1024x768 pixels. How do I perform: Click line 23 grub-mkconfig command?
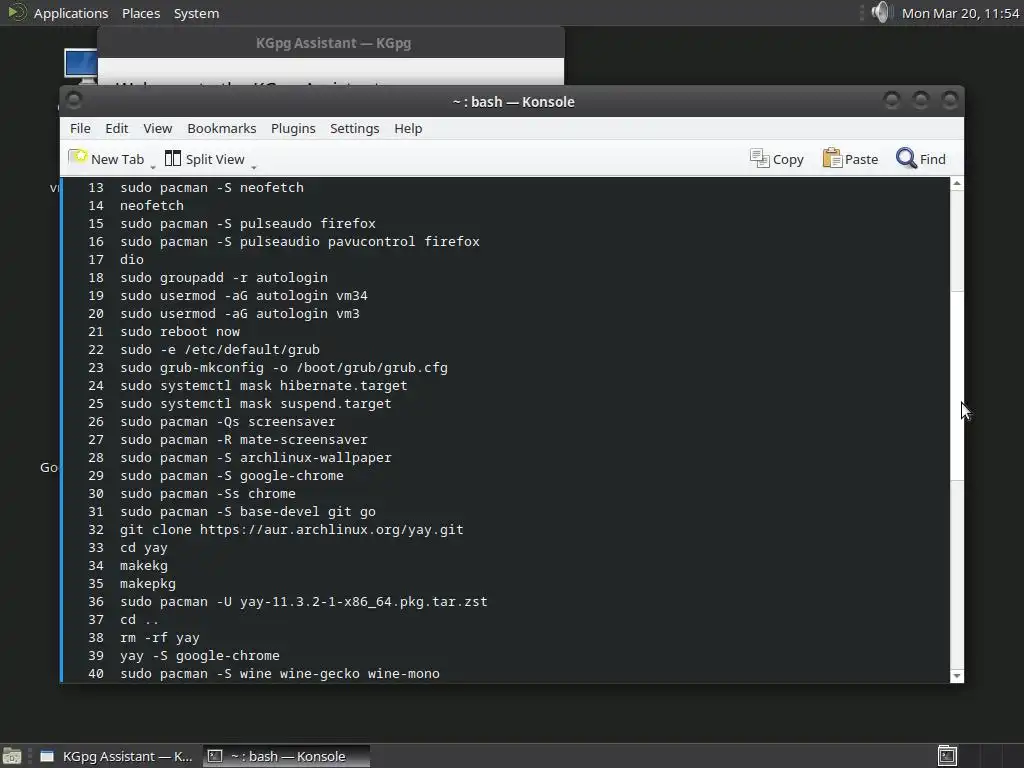pyautogui.click(x=284, y=368)
